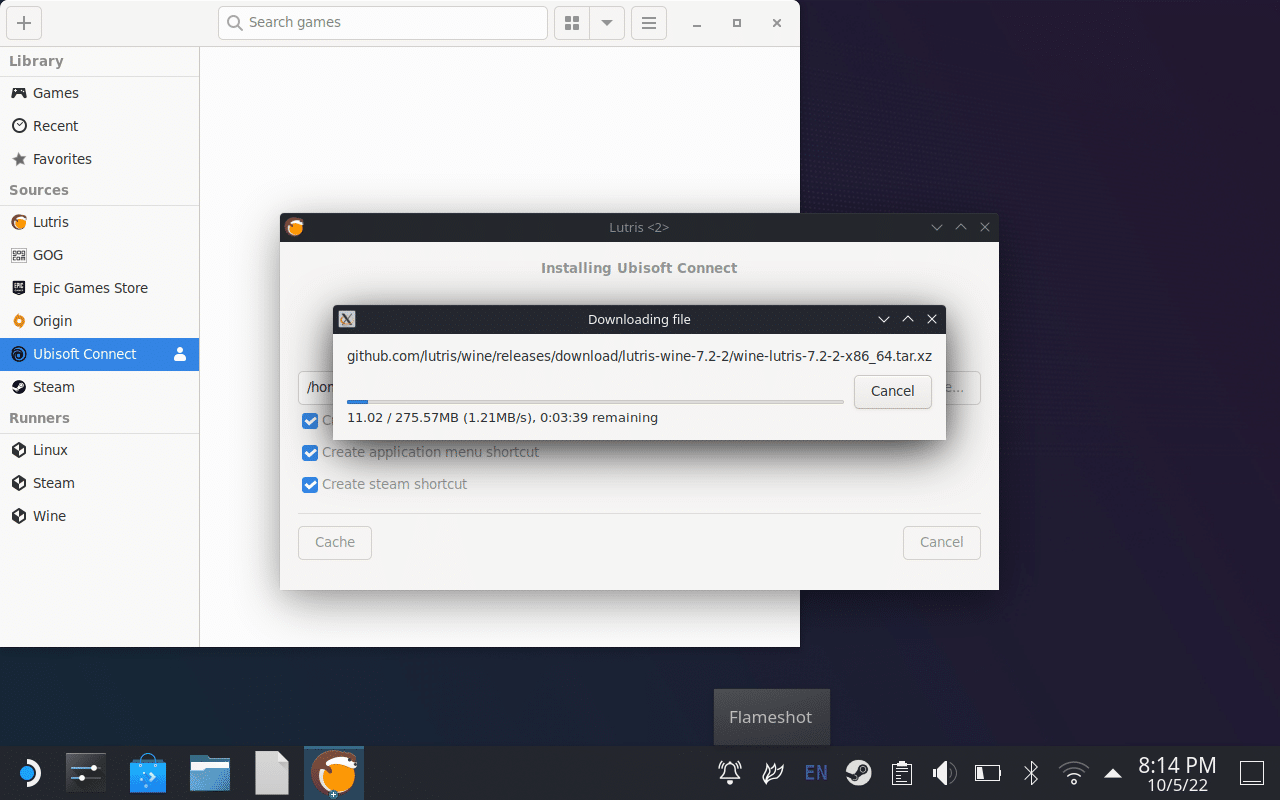The image size is (1280, 800).
Task: Click the Origin logo icon
Action: coord(18,321)
